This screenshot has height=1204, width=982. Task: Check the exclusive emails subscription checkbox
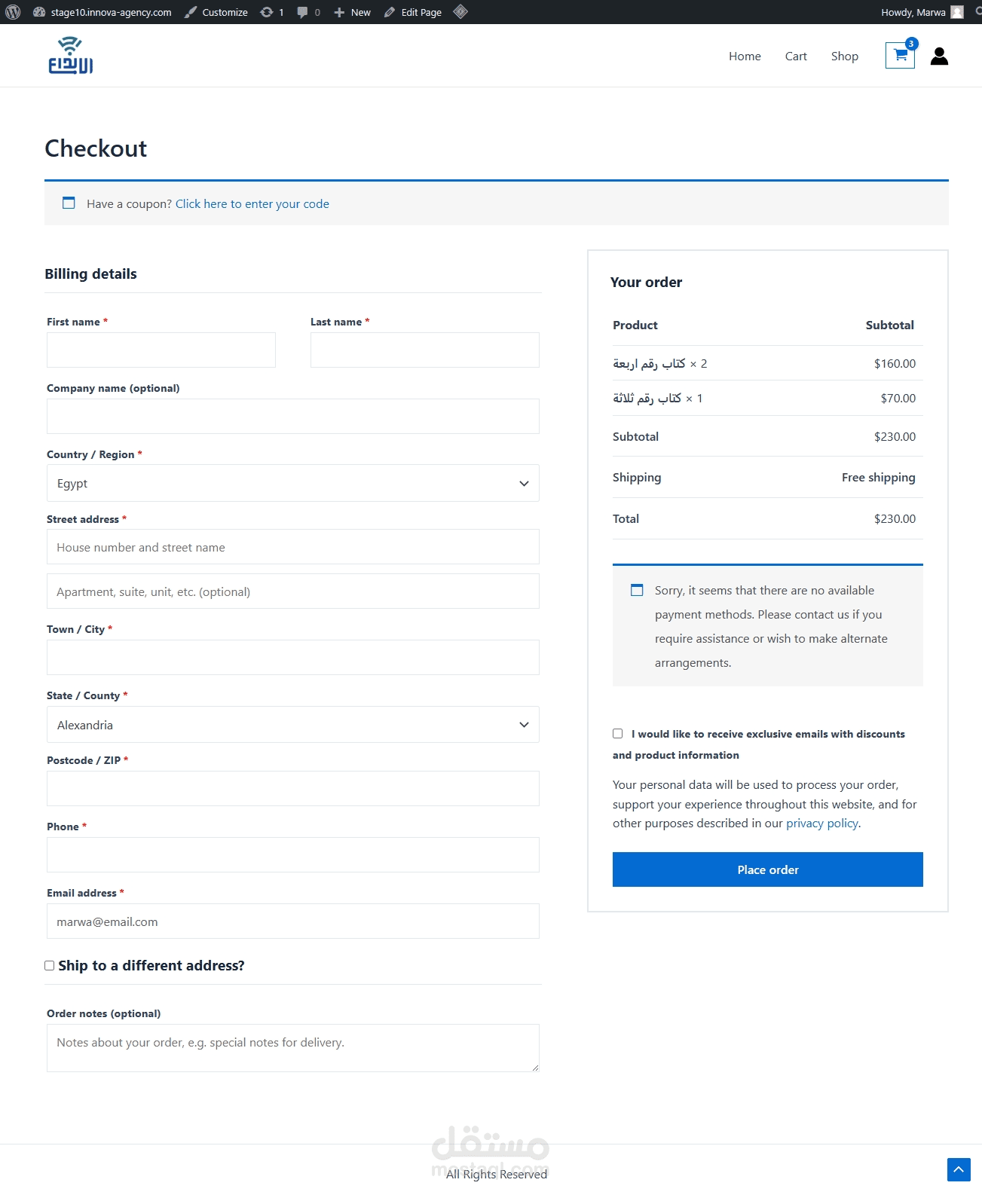pos(618,733)
